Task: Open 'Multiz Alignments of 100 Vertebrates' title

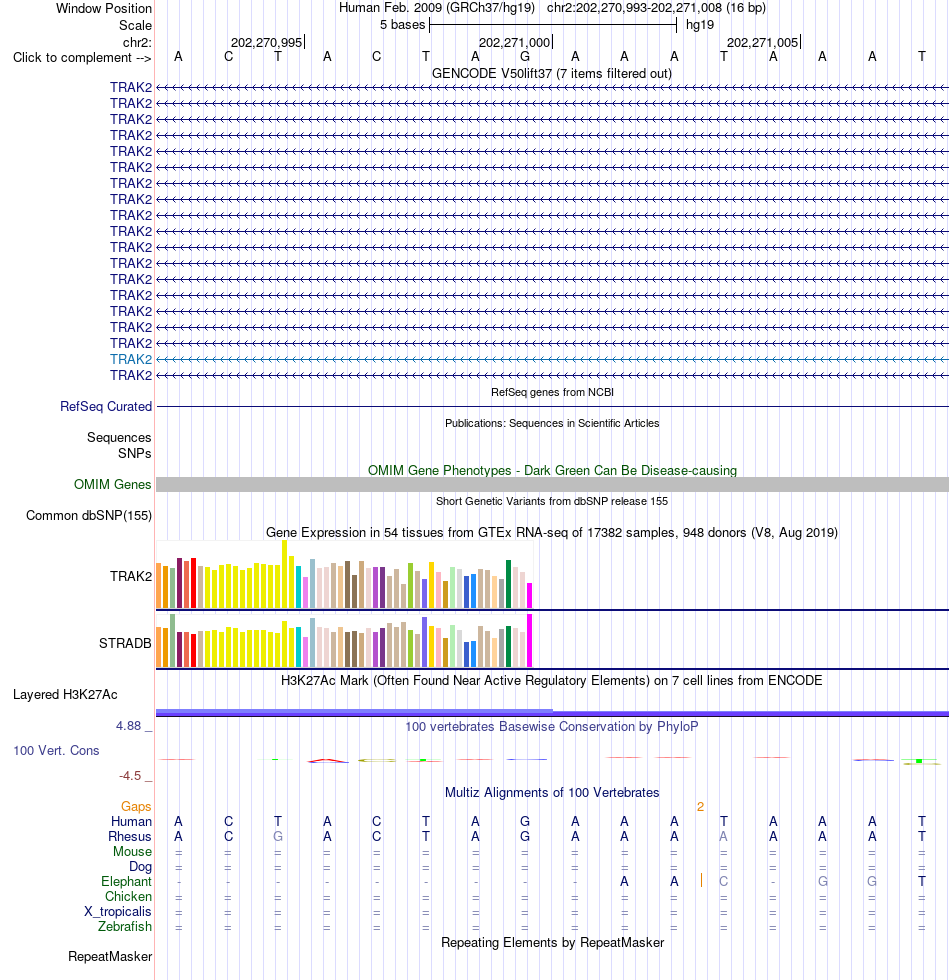Action: tap(552, 793)
